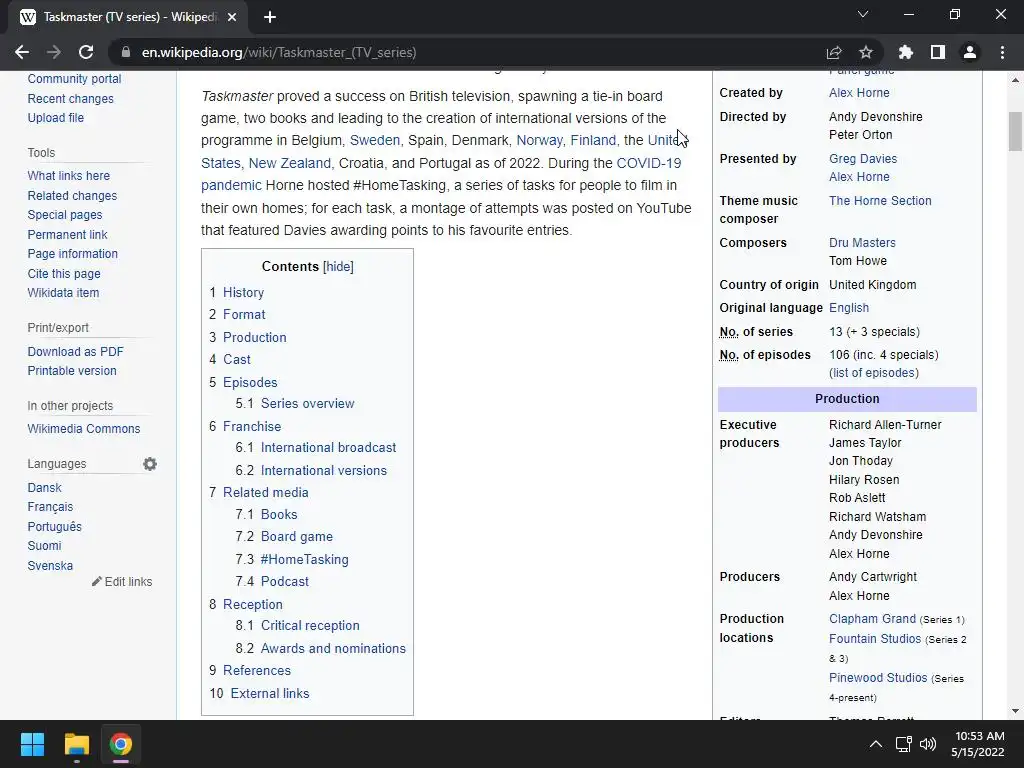The width and height of the screenshot is (1024, 768).
Task: Go to Episodes section in Contents
Action: pos(249,383)
